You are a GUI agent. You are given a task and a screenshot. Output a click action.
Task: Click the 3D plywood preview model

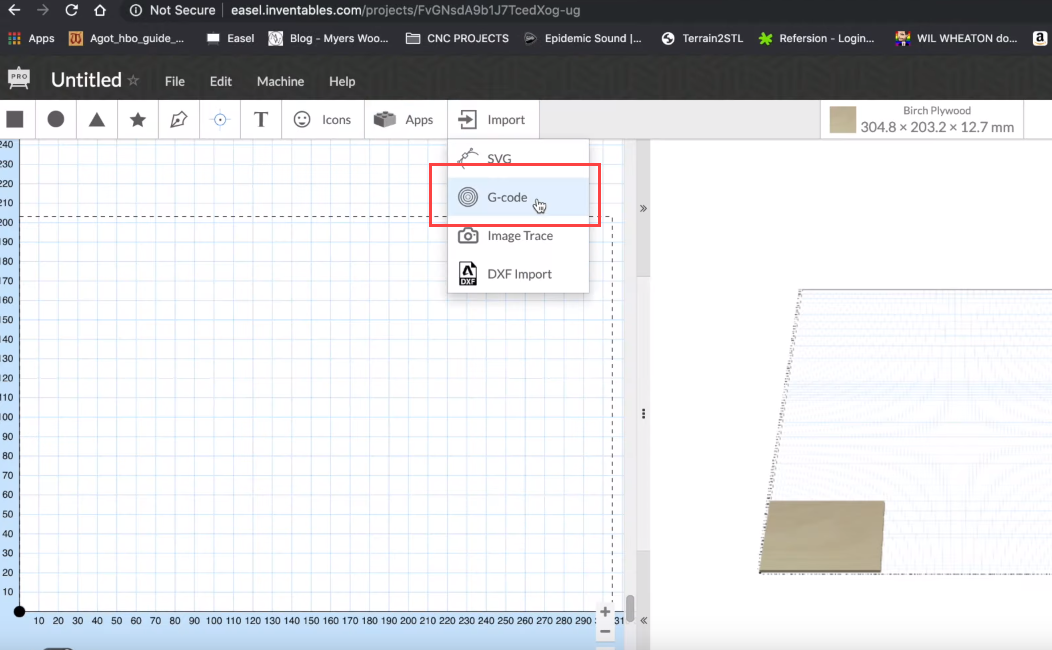[822, 537]
